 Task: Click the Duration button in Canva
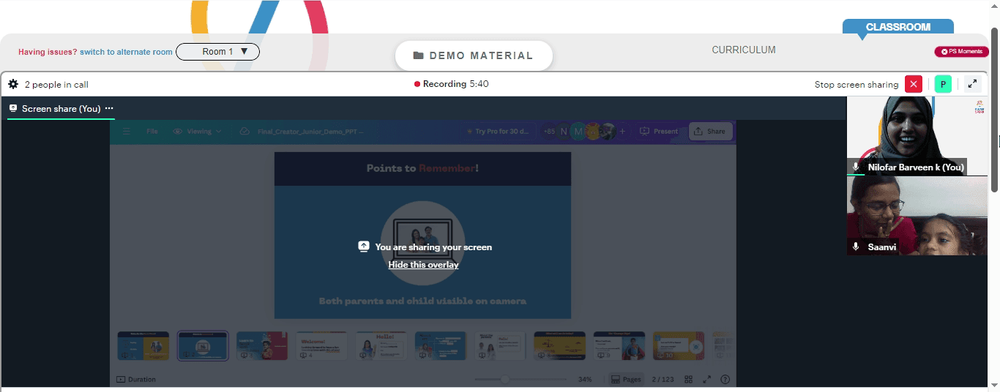click(x=136, y=379)
